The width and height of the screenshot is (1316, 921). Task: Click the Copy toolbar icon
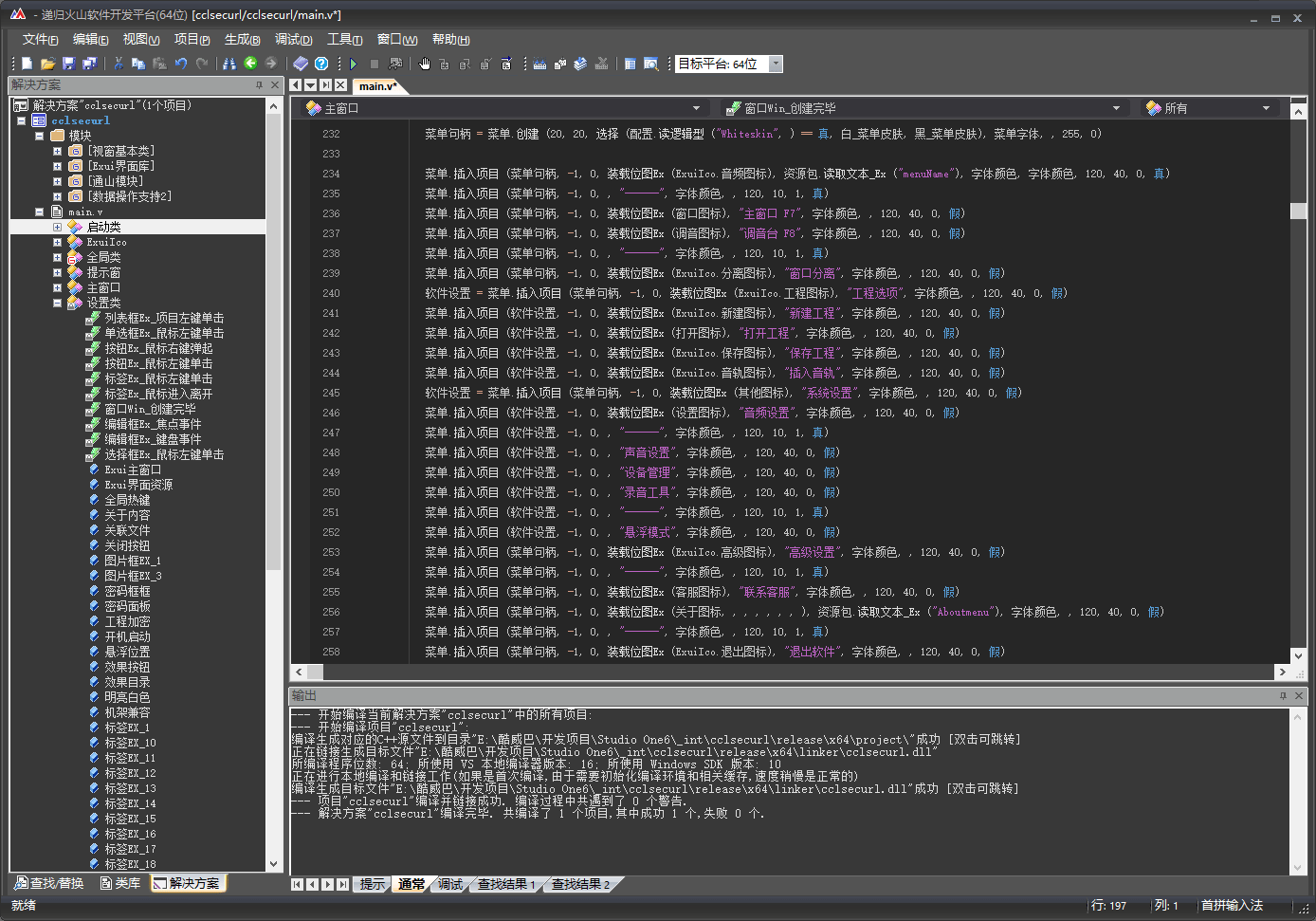pyautogui.click(x=138, y=64)
